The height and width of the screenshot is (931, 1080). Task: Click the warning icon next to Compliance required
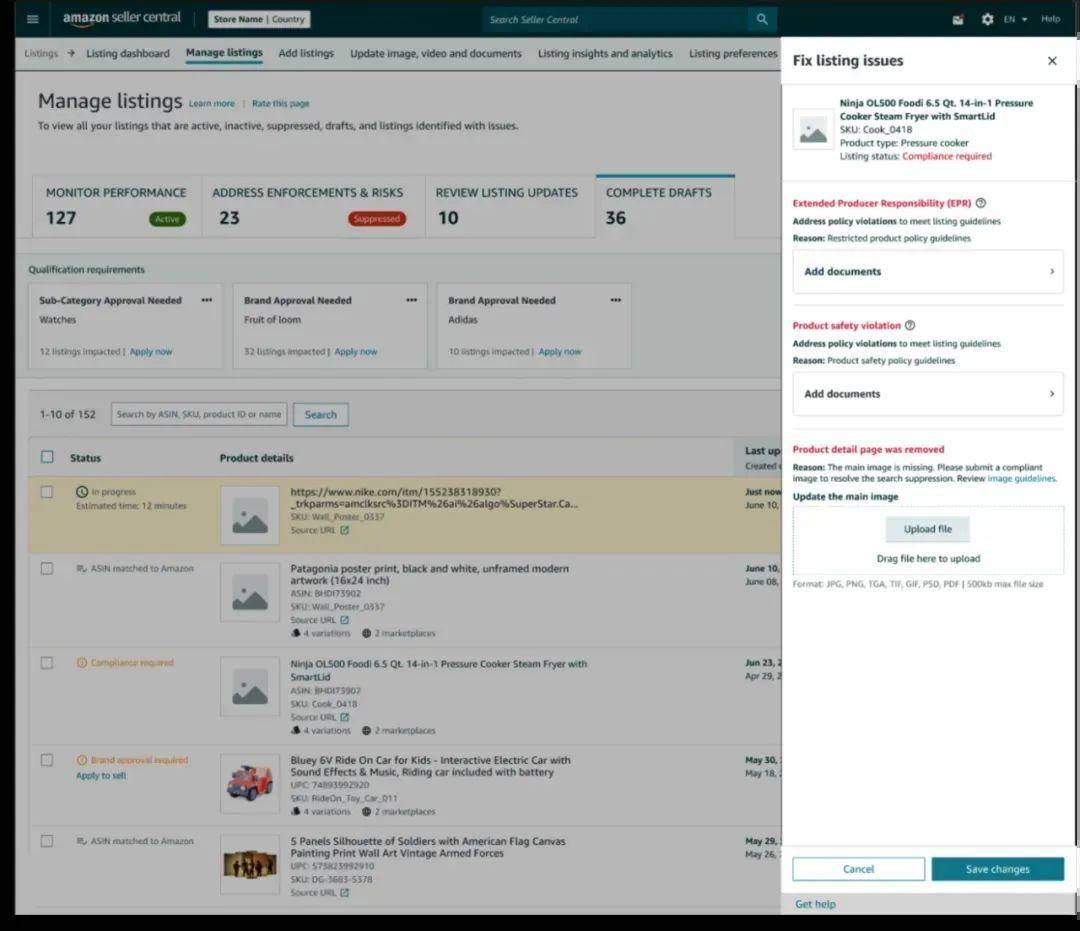tap(82, 662)
